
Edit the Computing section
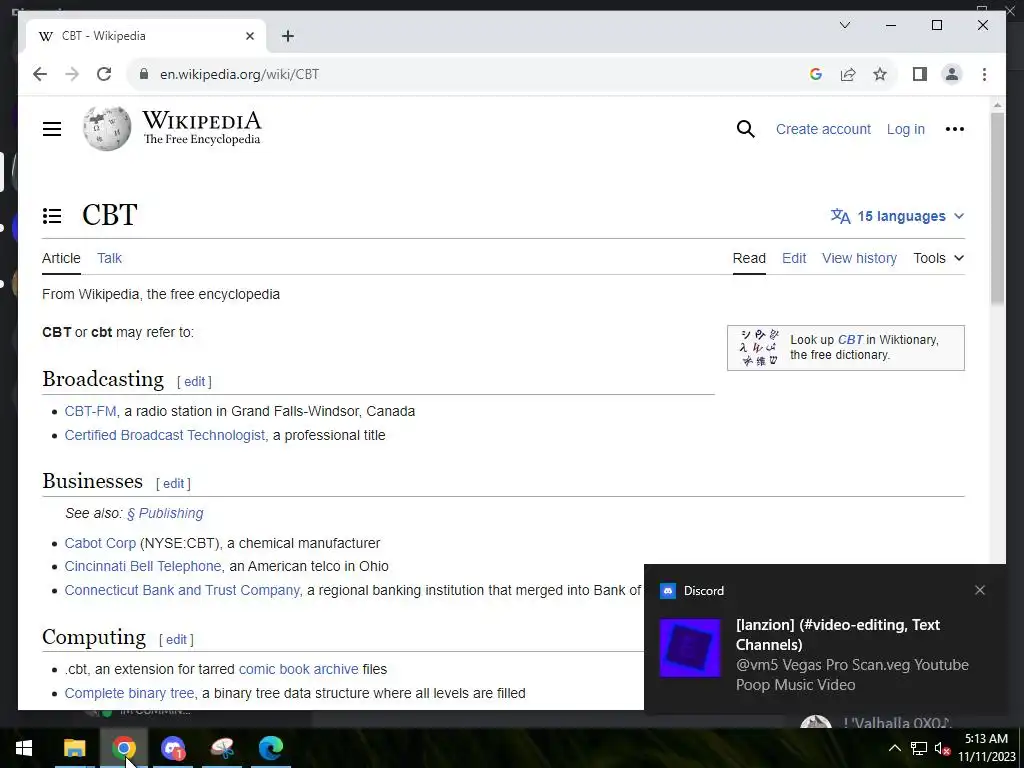pyautogui.click(x=176, y=639)
